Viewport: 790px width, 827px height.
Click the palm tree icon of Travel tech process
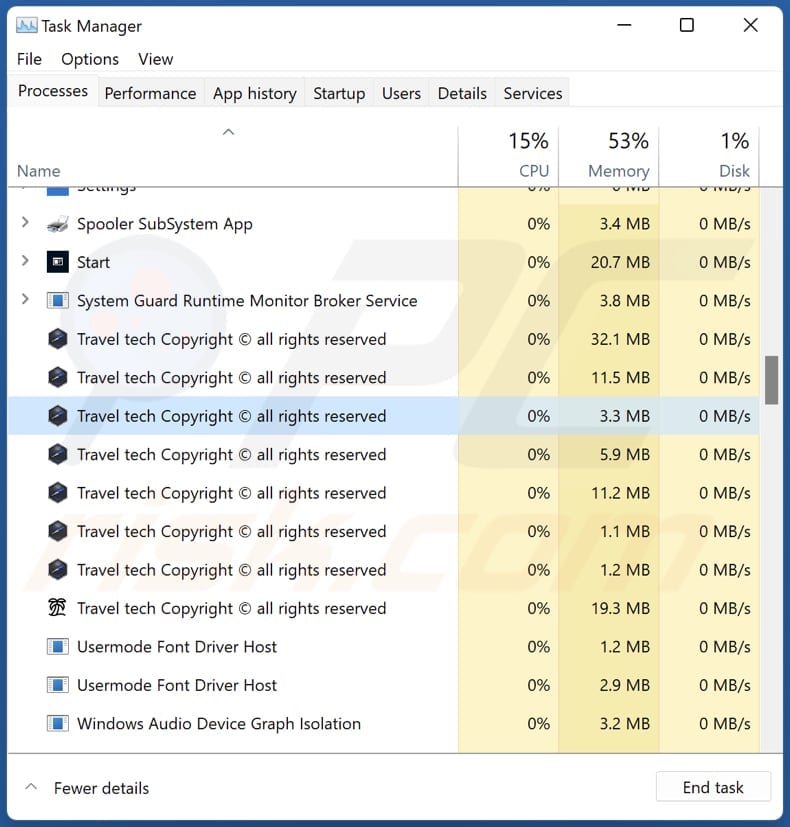coord(57,608)
